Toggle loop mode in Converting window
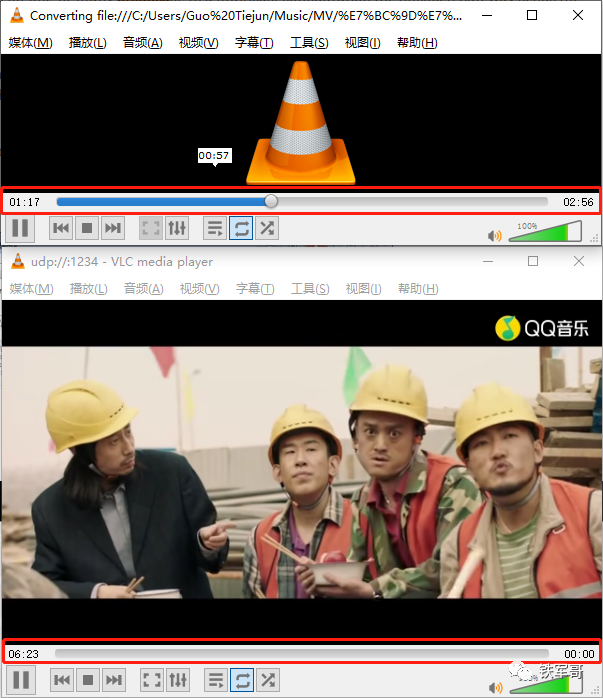Viewport: 603px width, 698px height. click(241, 228)
